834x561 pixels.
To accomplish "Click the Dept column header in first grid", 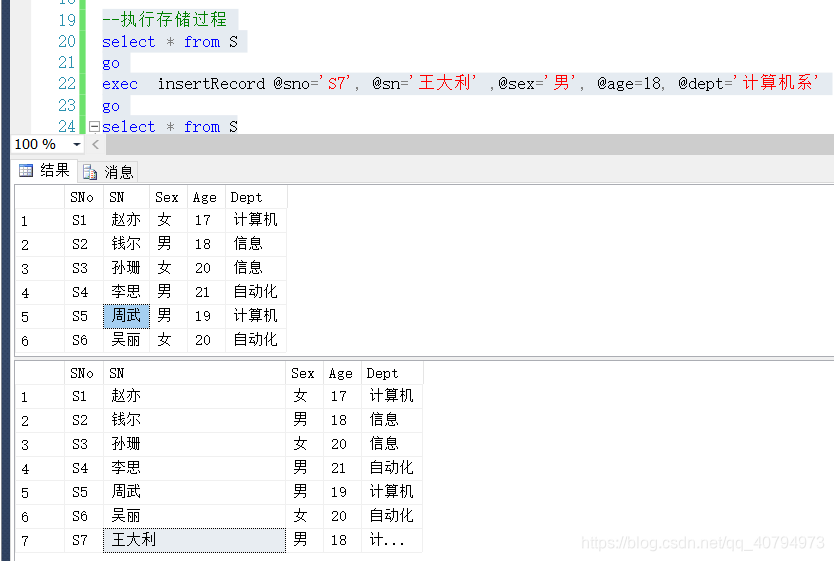I will (256, 197).
